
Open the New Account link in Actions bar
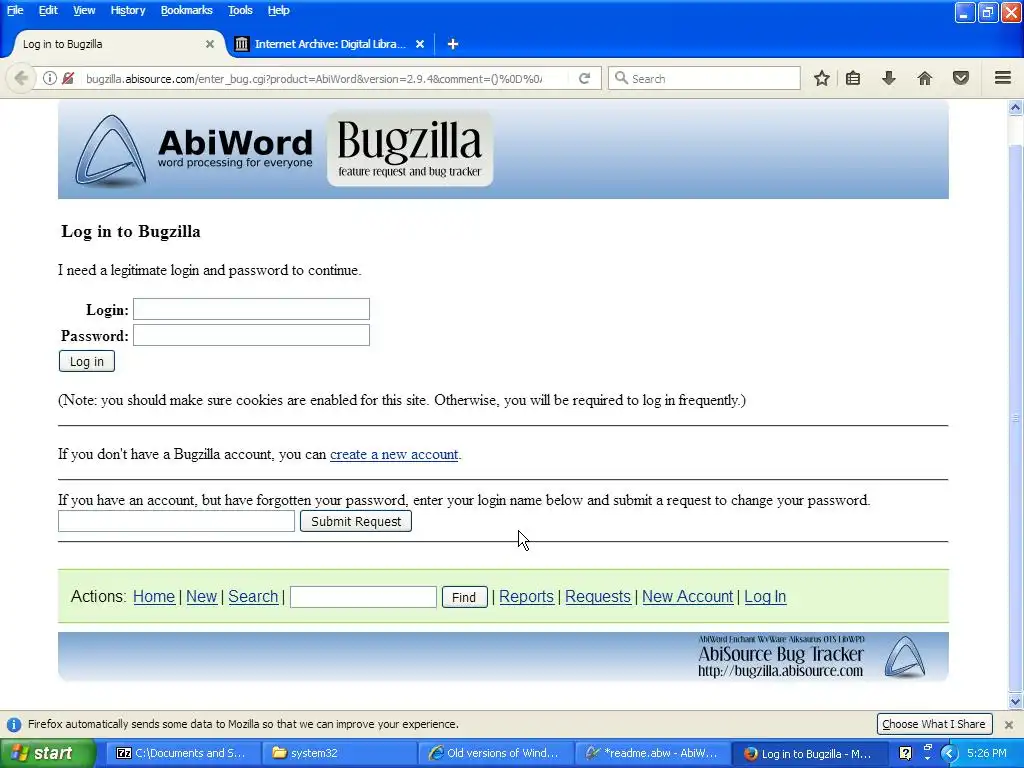tap(688, 596)
